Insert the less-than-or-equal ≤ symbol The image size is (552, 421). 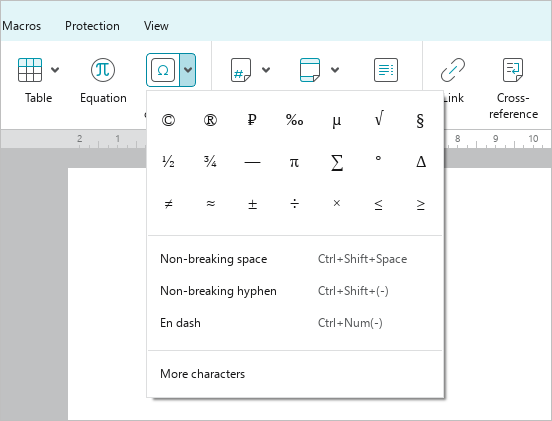coord(378,205)
